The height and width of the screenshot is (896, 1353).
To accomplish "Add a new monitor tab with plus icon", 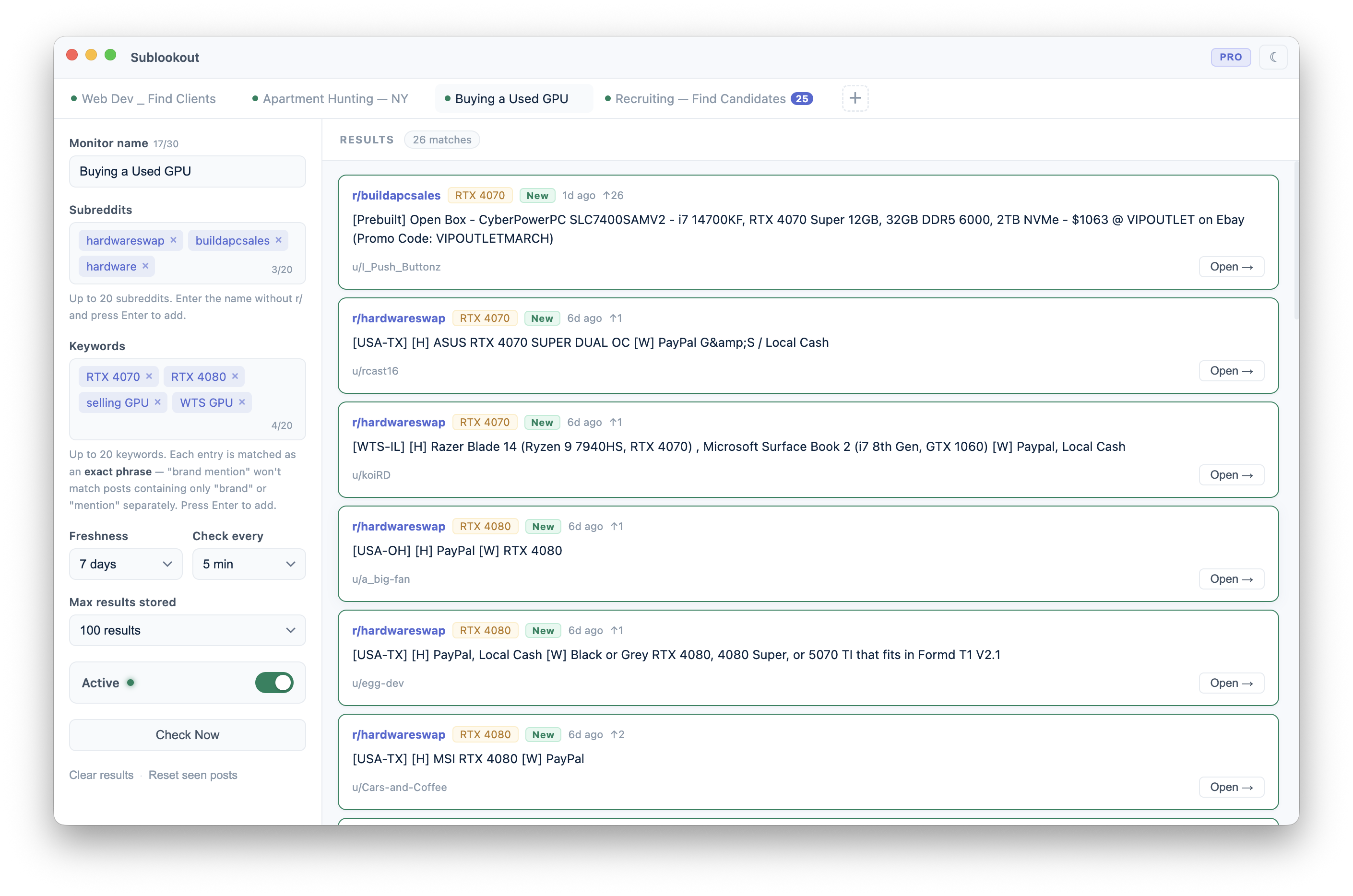I will pyautogui.click(x=855, y=98).
